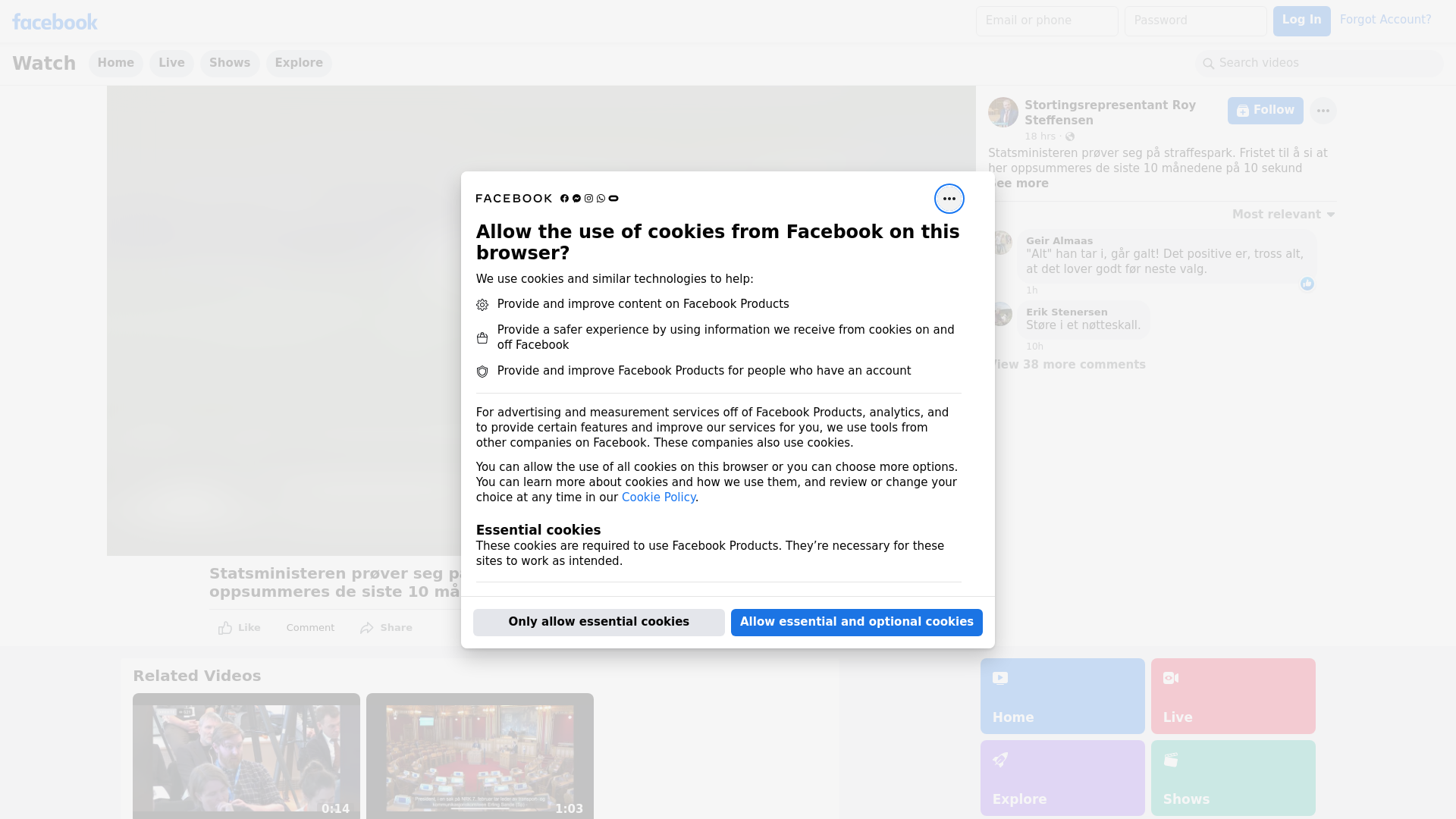Open the cookie dialog three-dot options button
Viewport: 1456px width, 819px height.
click(949, 199)
